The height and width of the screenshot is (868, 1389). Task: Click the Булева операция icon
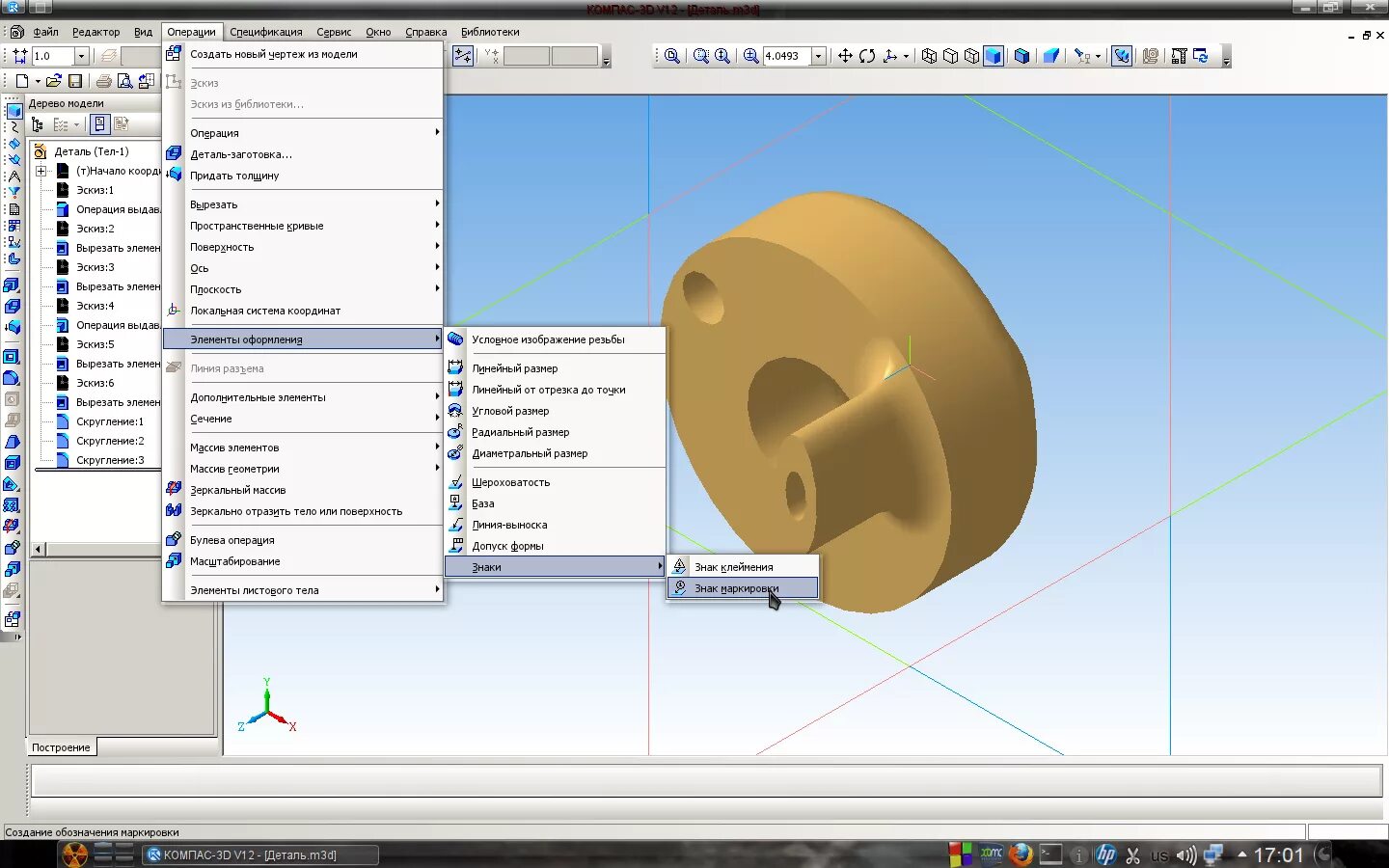pos(174,540)
